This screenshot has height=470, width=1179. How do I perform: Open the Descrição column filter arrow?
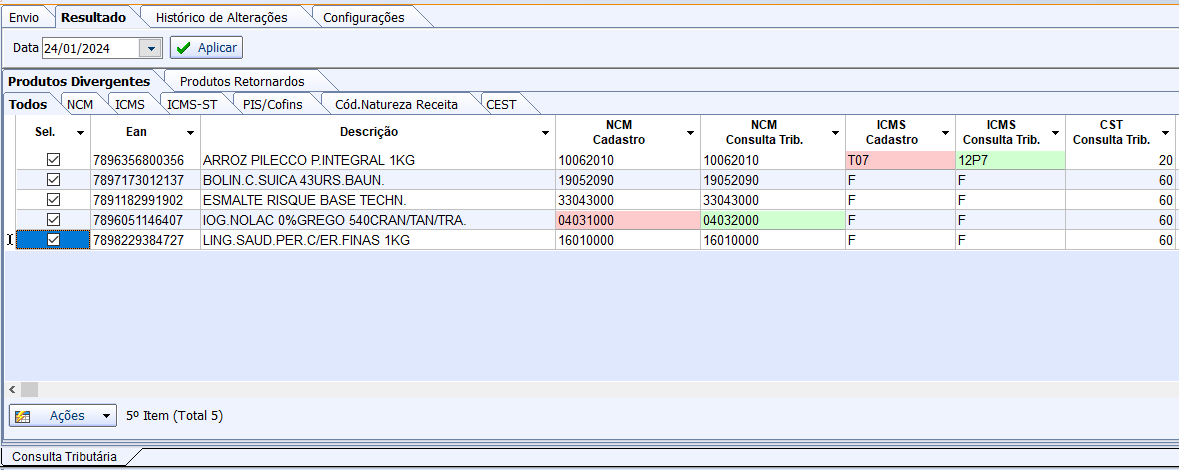[545, 133]
